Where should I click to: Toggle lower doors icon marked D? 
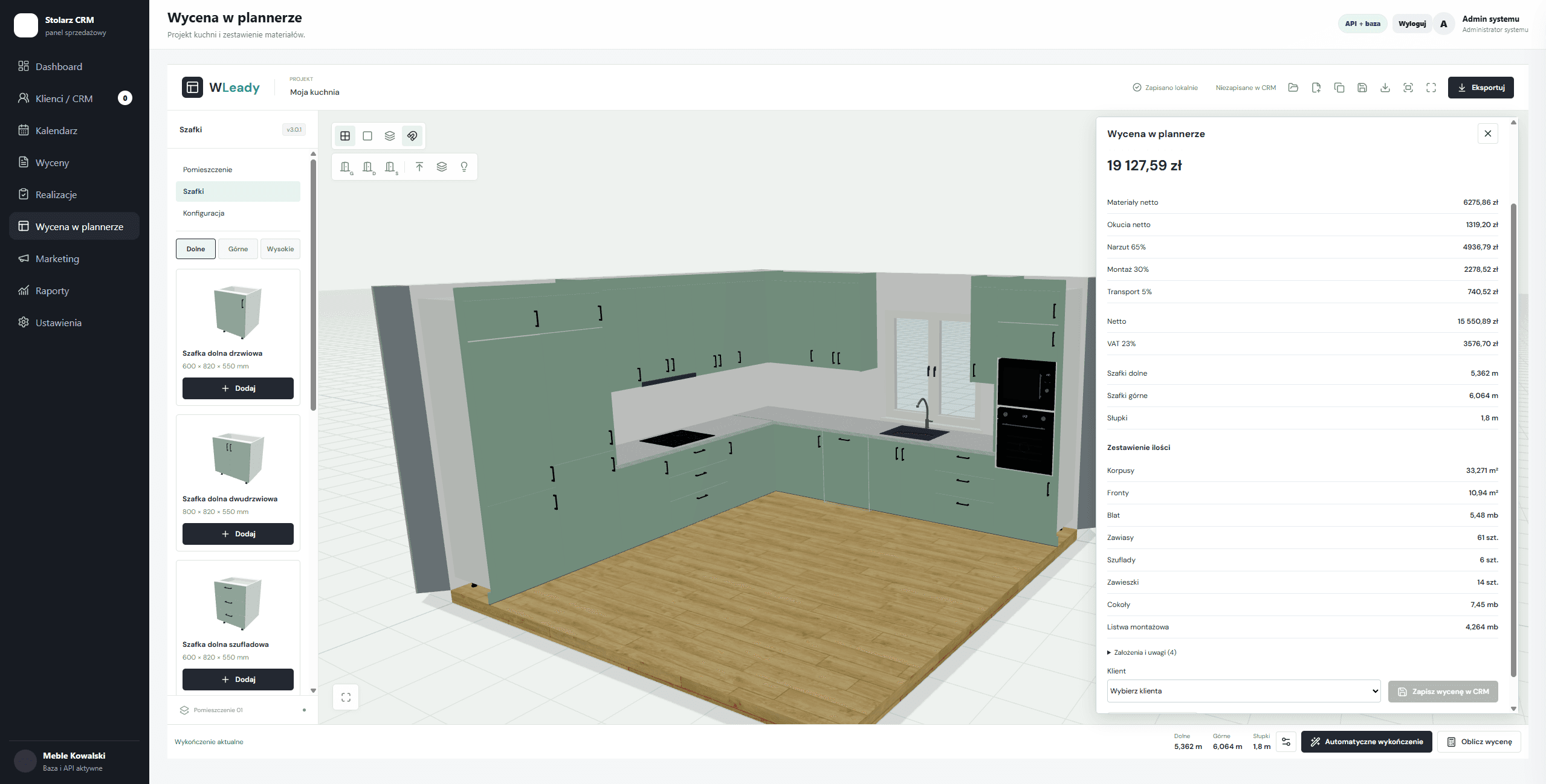coord(368,167)
